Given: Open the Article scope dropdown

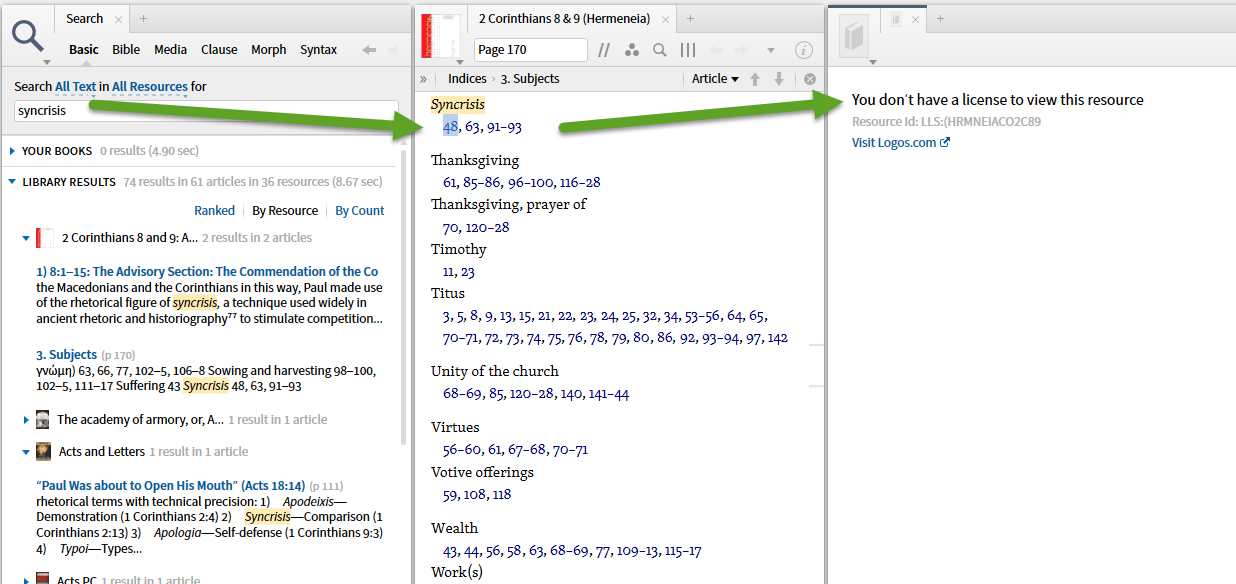Looking at the screenshot, I should click(715, 78).
